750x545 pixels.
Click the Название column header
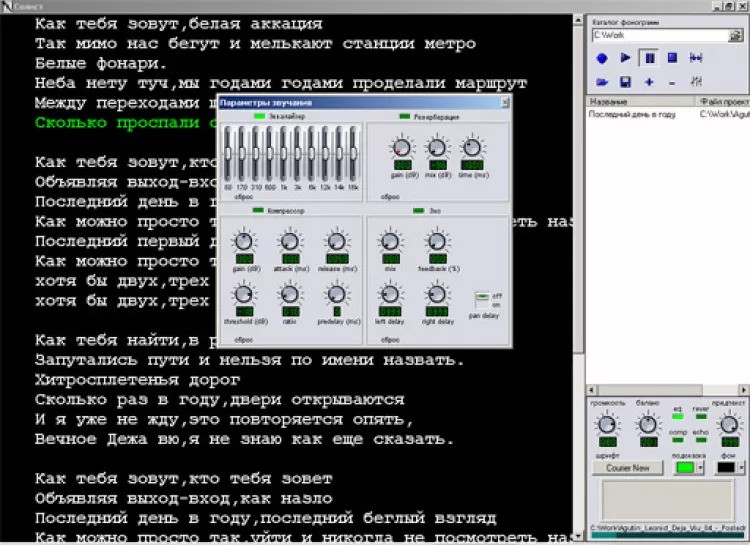coord(640,101)
